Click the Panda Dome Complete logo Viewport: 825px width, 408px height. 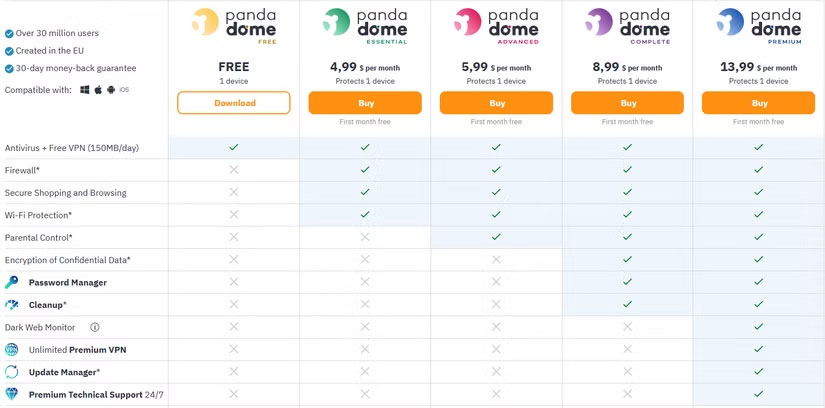(x=627, y=24)
